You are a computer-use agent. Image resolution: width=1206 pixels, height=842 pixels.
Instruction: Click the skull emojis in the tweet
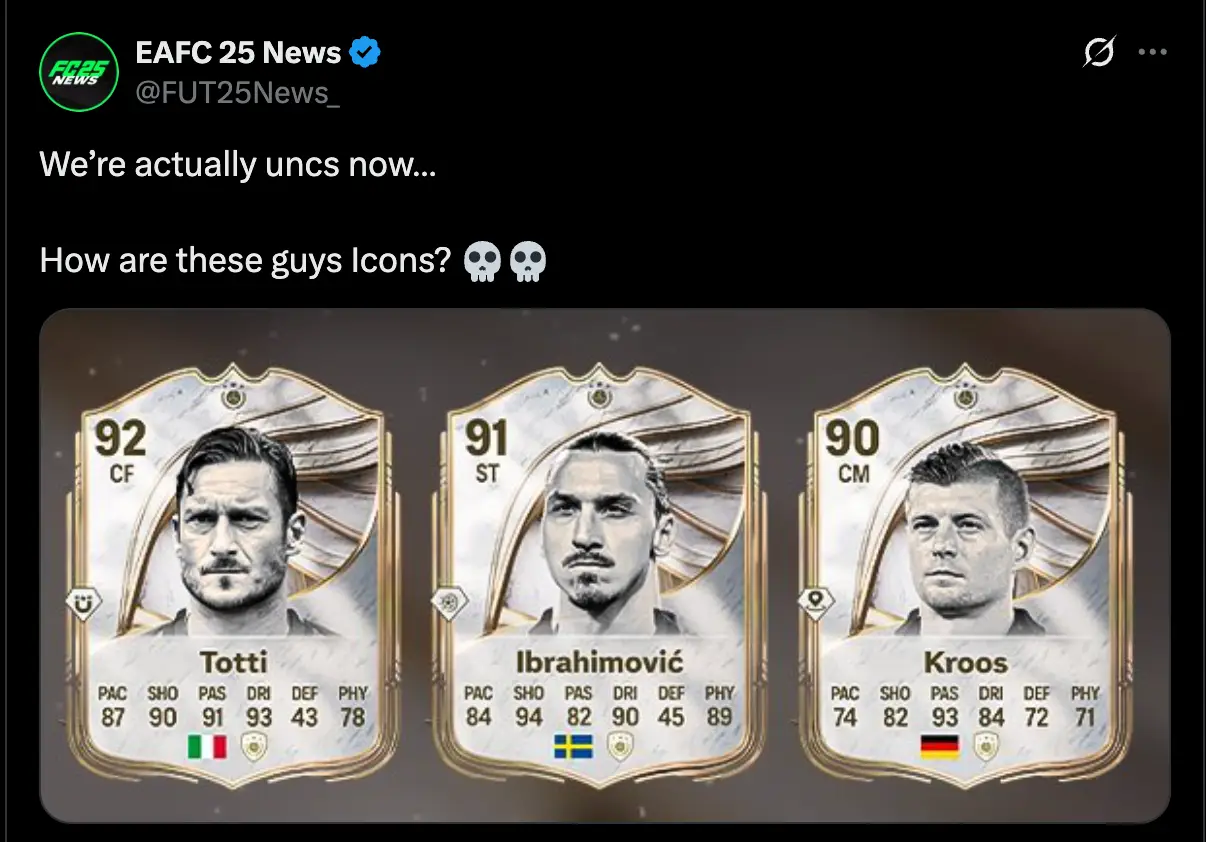tap(506, 263)
